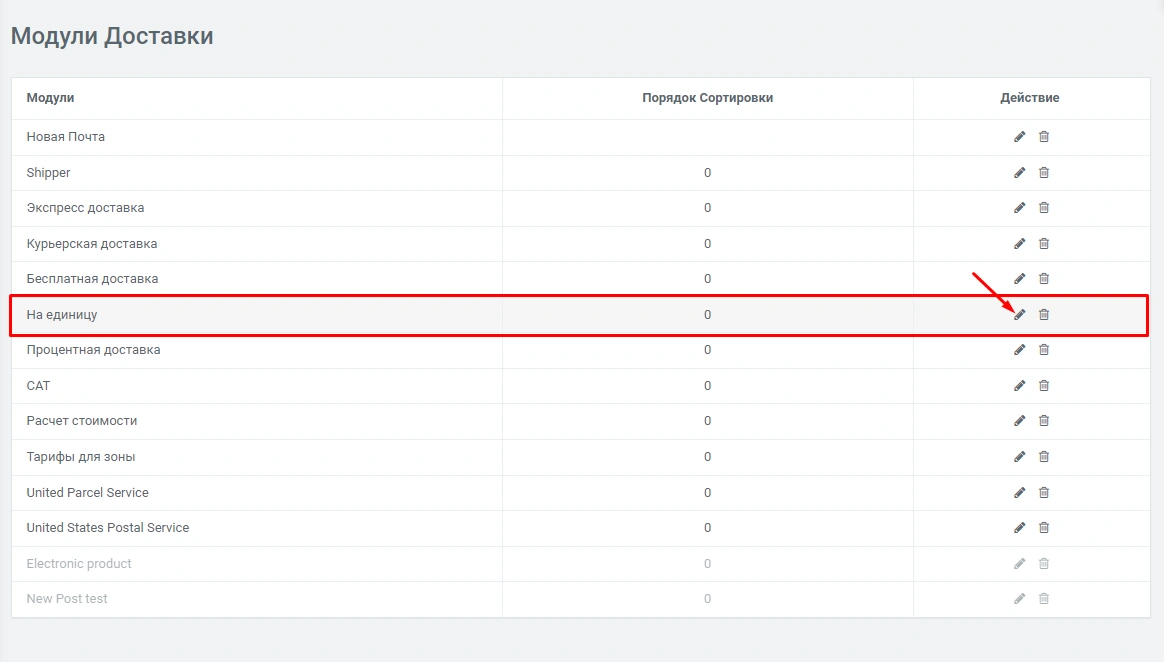Image resolution: width=1164 pixels, height=662 pixels.
Task: Click trash icon for New Post test
Action: point(1043,599)
